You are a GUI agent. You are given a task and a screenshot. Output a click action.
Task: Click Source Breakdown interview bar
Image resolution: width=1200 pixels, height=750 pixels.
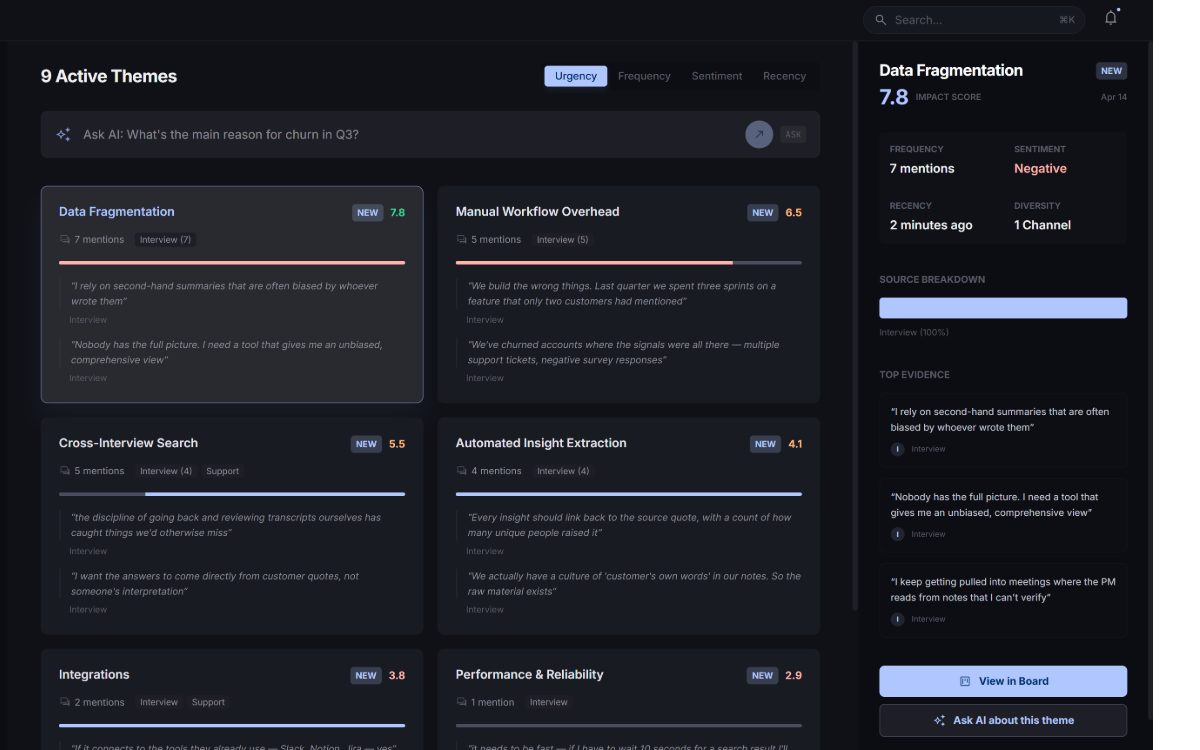pyautogui.click(x=1003, y=308)
